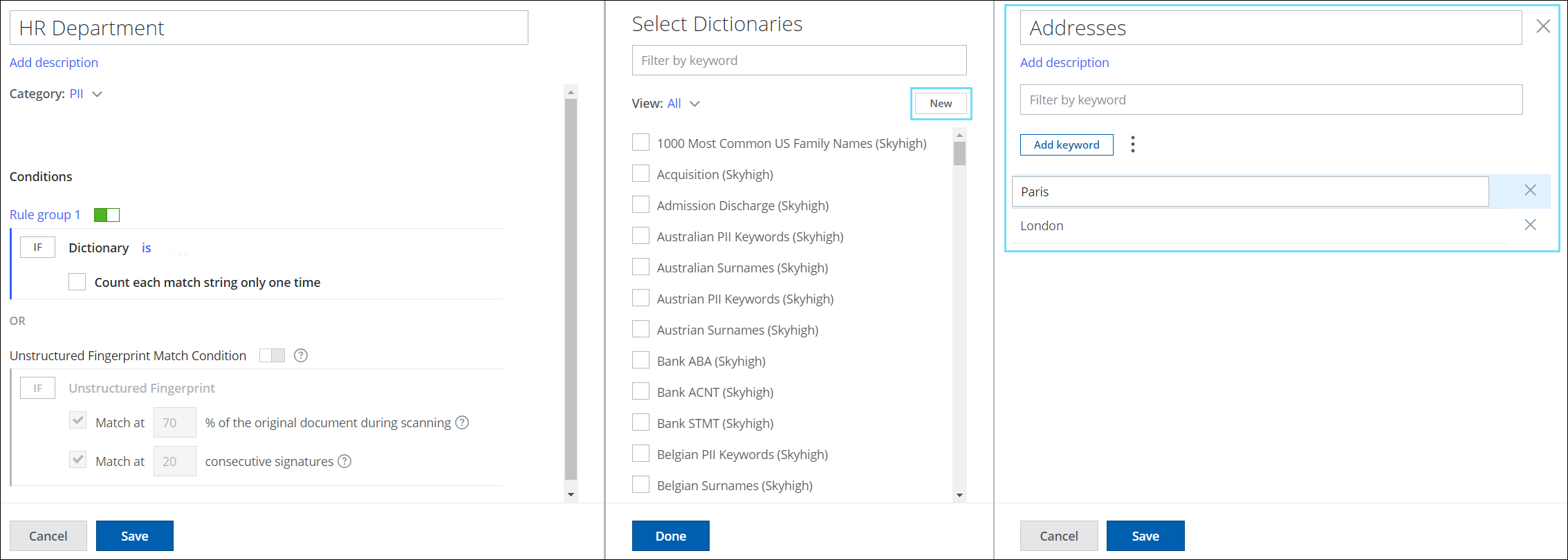
Task: Click Done in Select Dictionaries
Action: 670,536
